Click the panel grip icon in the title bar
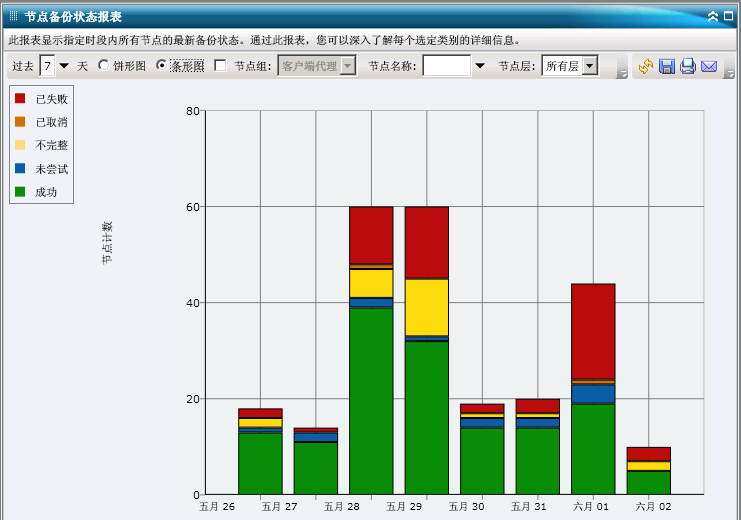 tap(13, 17)
